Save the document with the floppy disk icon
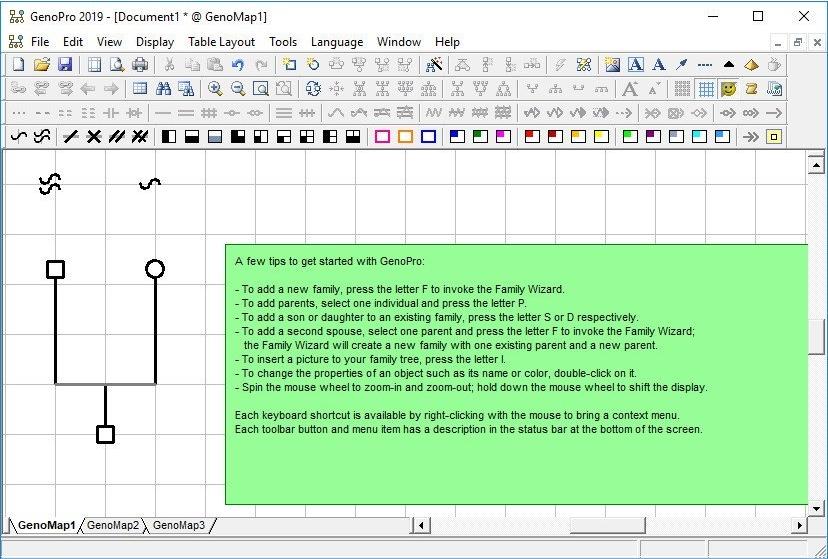 pos(64,64)
